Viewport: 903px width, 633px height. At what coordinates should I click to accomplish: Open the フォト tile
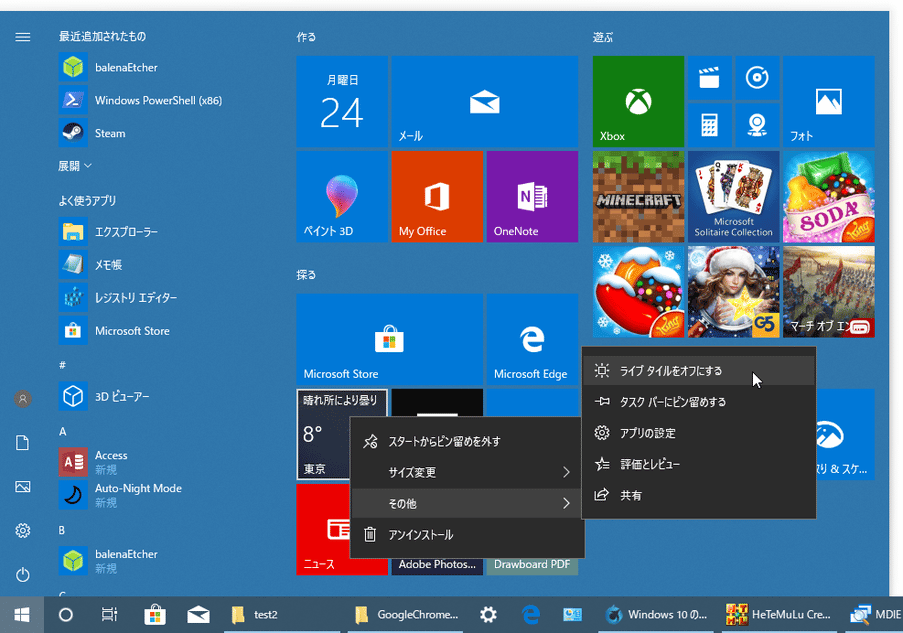point(829,101)
